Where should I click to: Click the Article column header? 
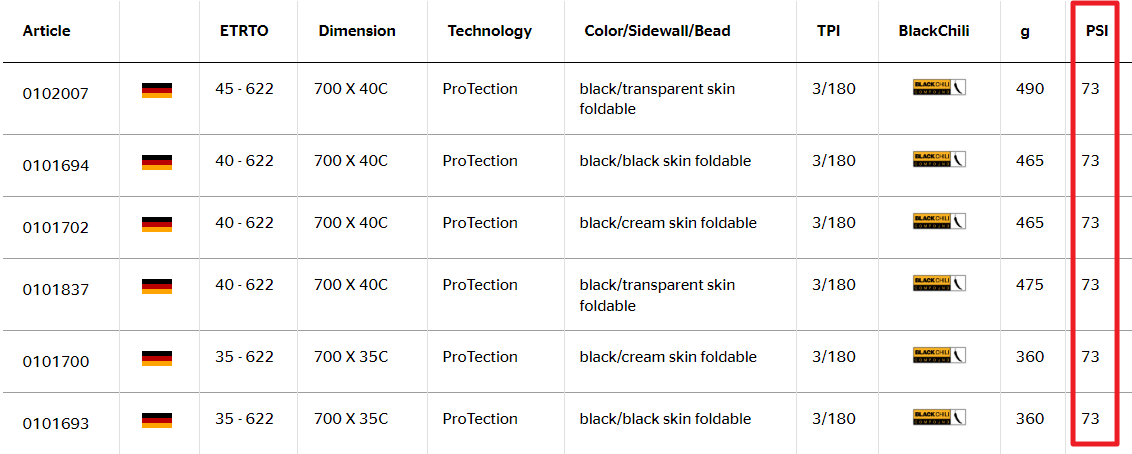47,31
